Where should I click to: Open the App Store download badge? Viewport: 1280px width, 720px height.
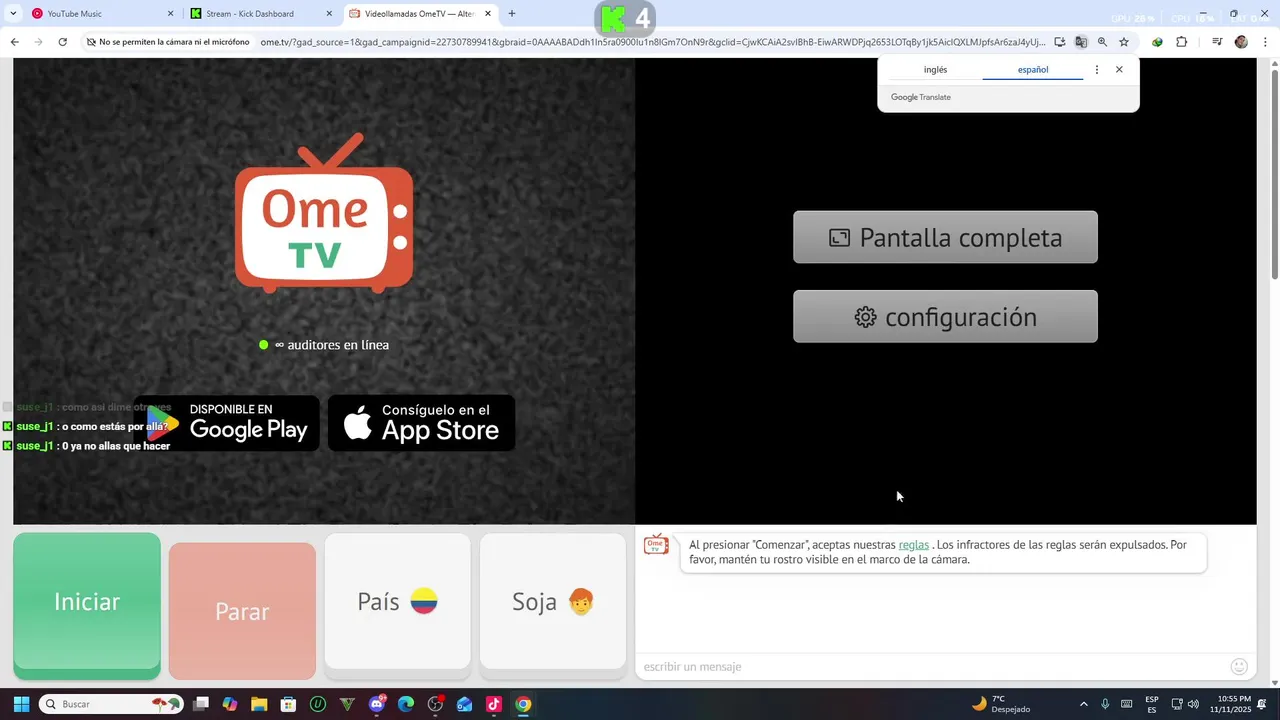click(x=421, y=423)
